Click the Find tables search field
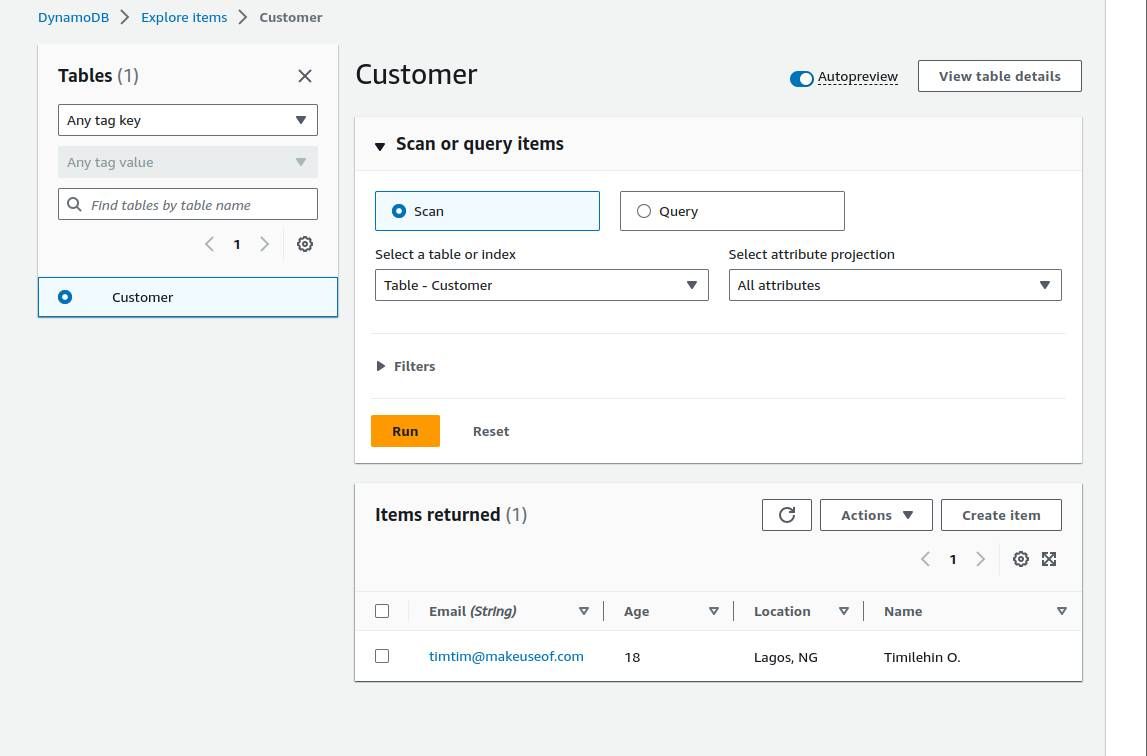Image resolution: width=1147 pixels, height=756 pixels. 187,204
